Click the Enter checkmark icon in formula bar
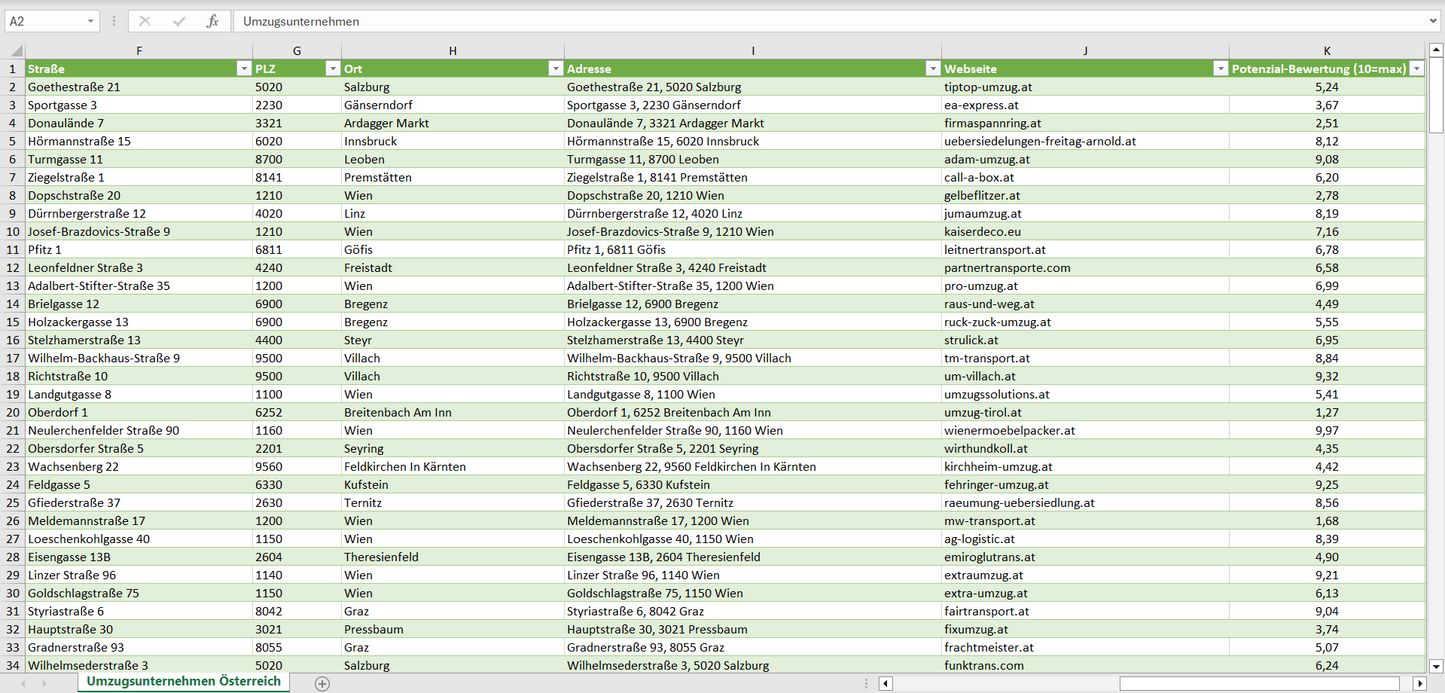The image size is (1445, 693). tap(179, 21)
